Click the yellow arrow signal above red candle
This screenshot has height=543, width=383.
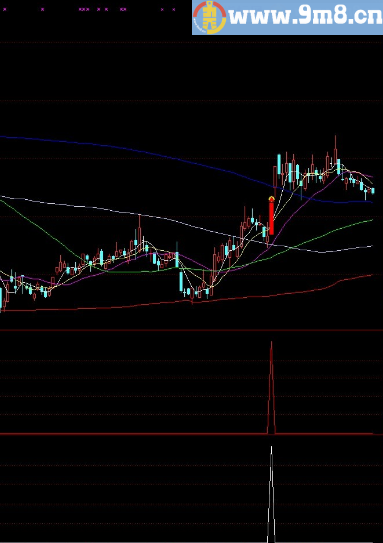point(271,199)
